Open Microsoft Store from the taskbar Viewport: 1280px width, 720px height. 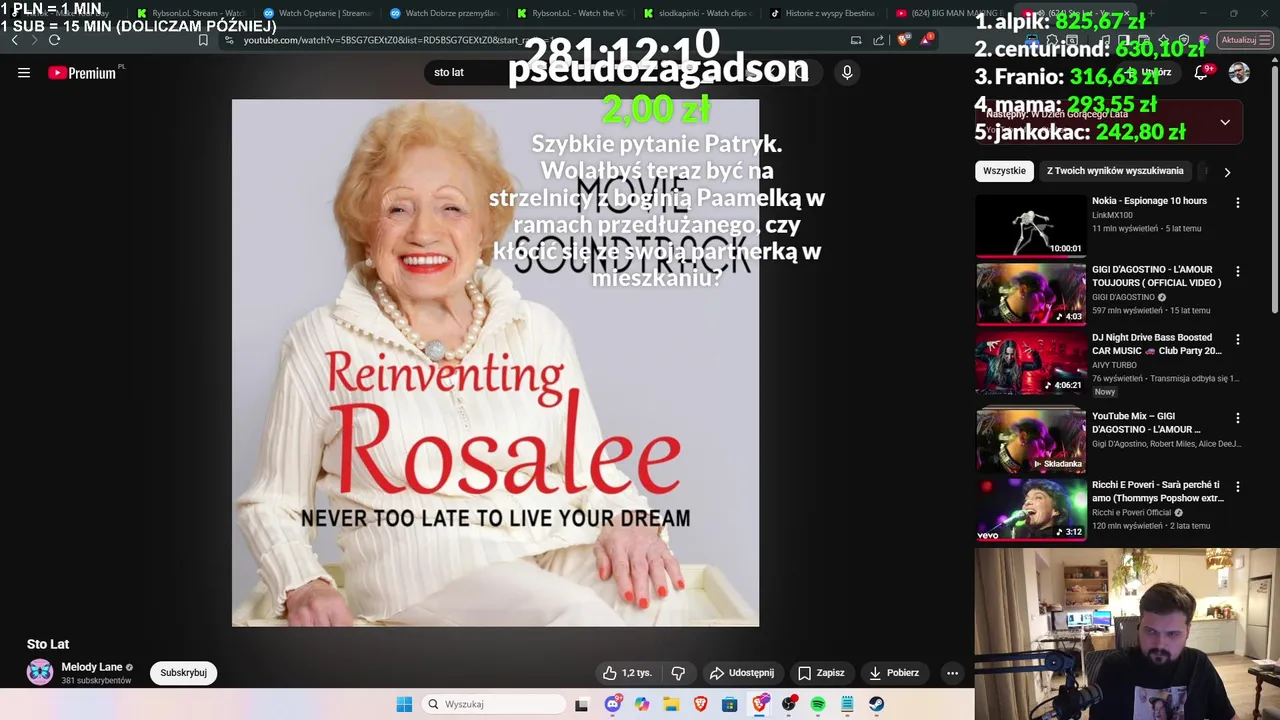coord(730,704)
